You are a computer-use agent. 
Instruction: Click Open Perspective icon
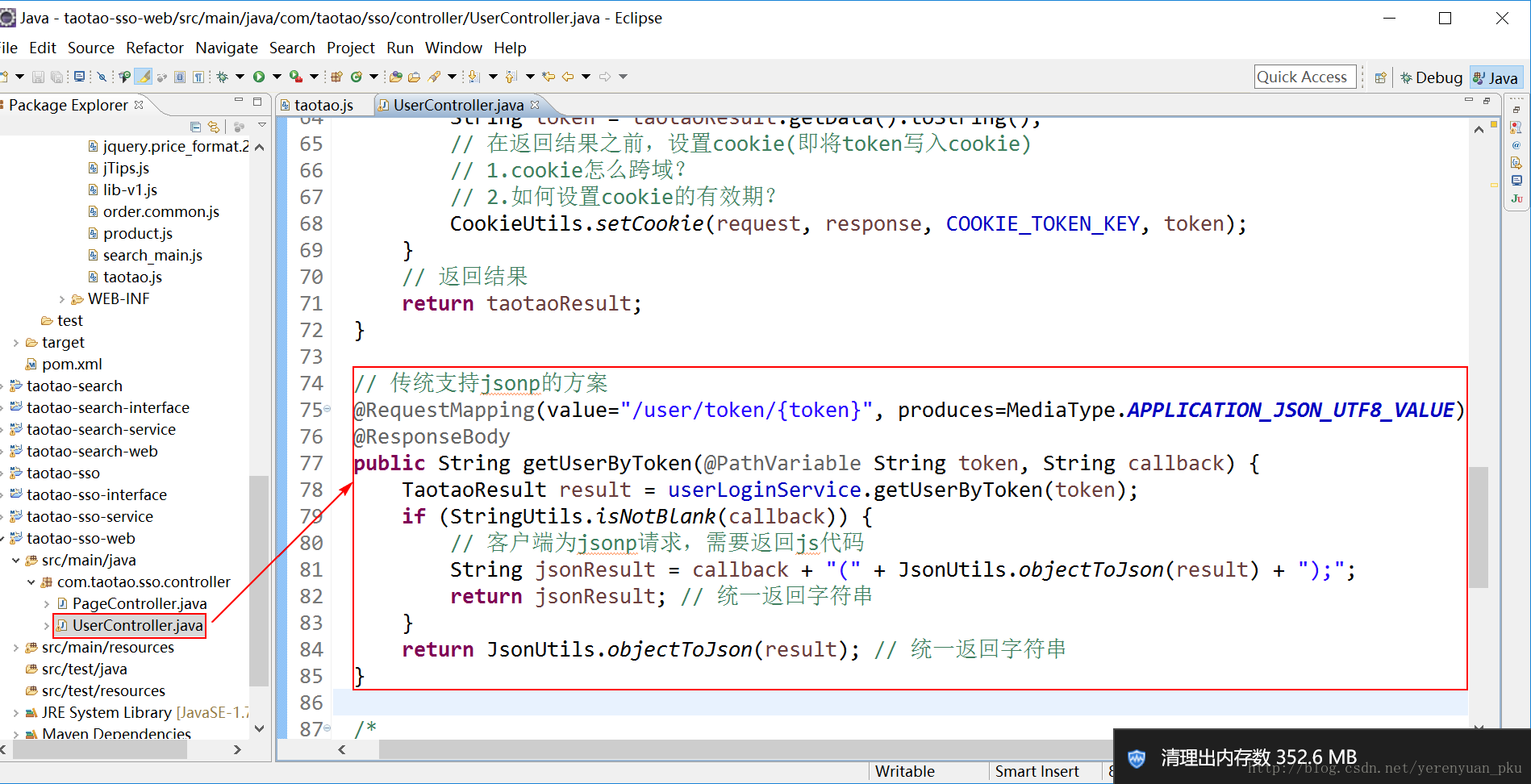point(1381,77)
